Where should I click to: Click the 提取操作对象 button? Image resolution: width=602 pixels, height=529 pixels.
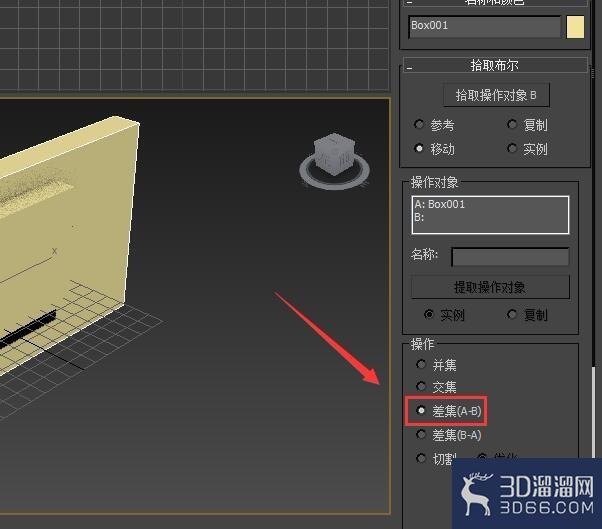490,287
